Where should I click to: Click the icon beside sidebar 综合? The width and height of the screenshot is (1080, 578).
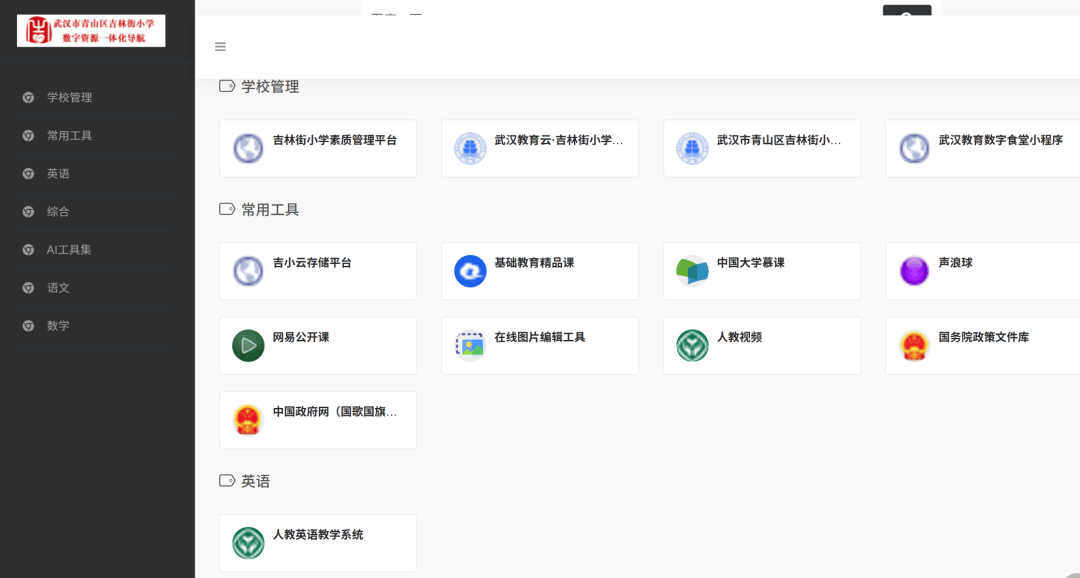click(x=28, y=211)
